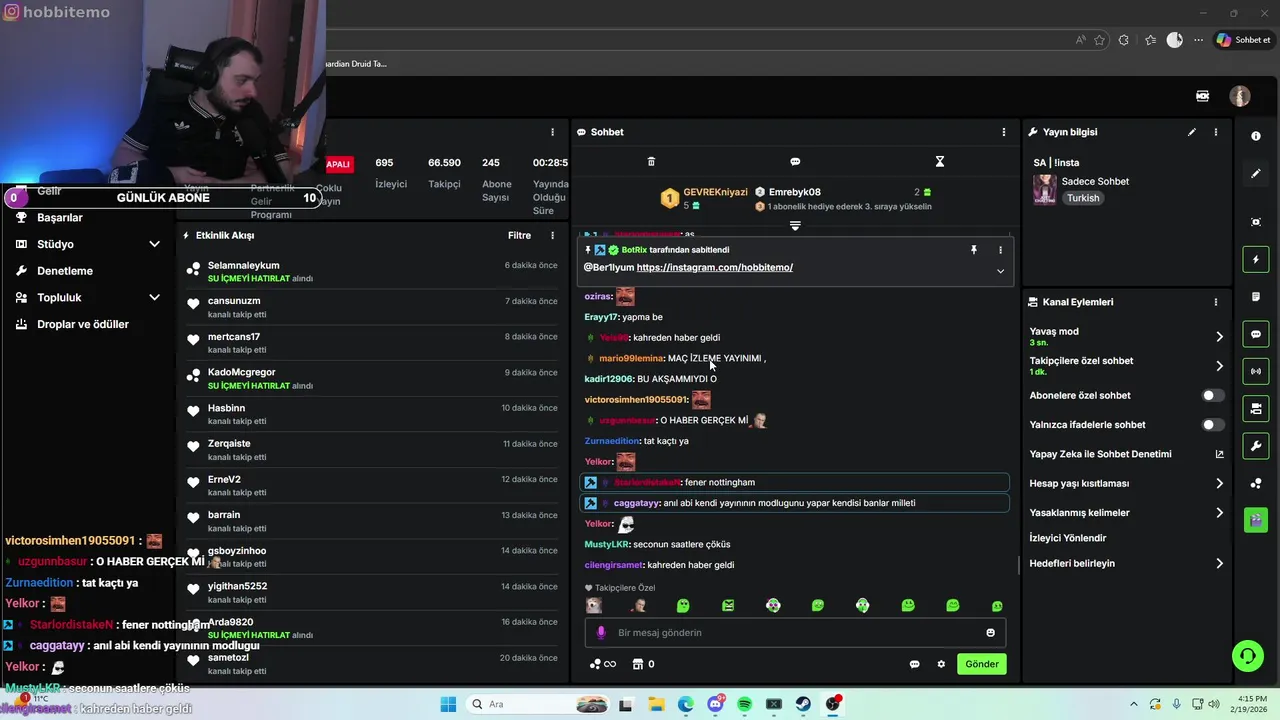The image size is (1280, 720).
Task: Open the emoji picker in message box
Action: [x=990, y=632]
